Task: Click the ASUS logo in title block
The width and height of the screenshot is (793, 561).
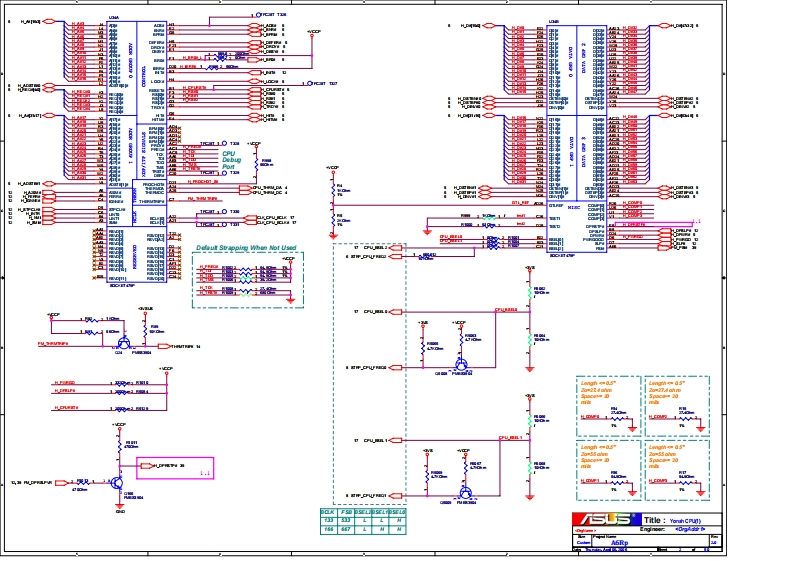Action: 603,520
